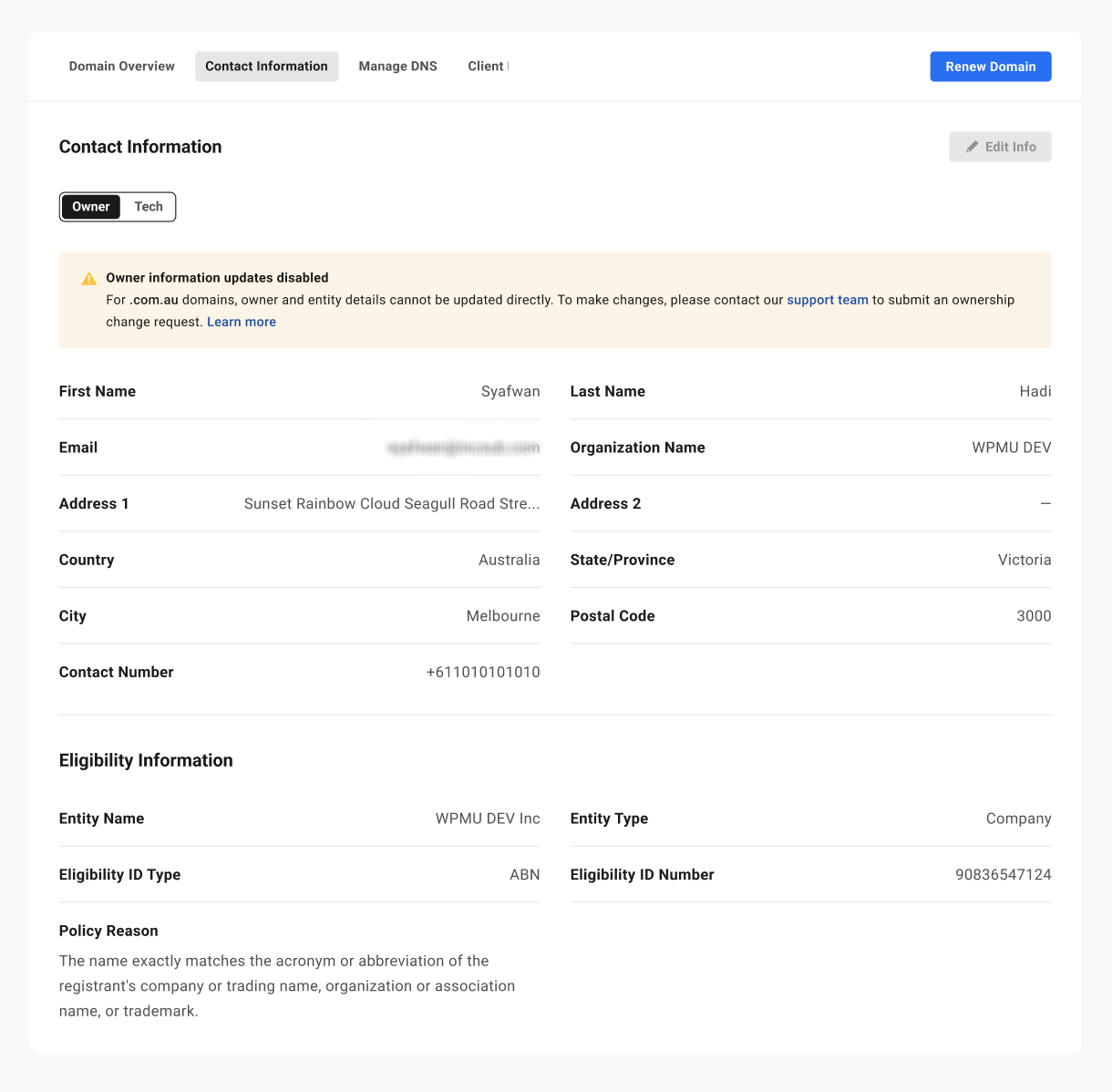Open the Learn more link
This screenshot has width=1112, height=1092.
point(241,322)
